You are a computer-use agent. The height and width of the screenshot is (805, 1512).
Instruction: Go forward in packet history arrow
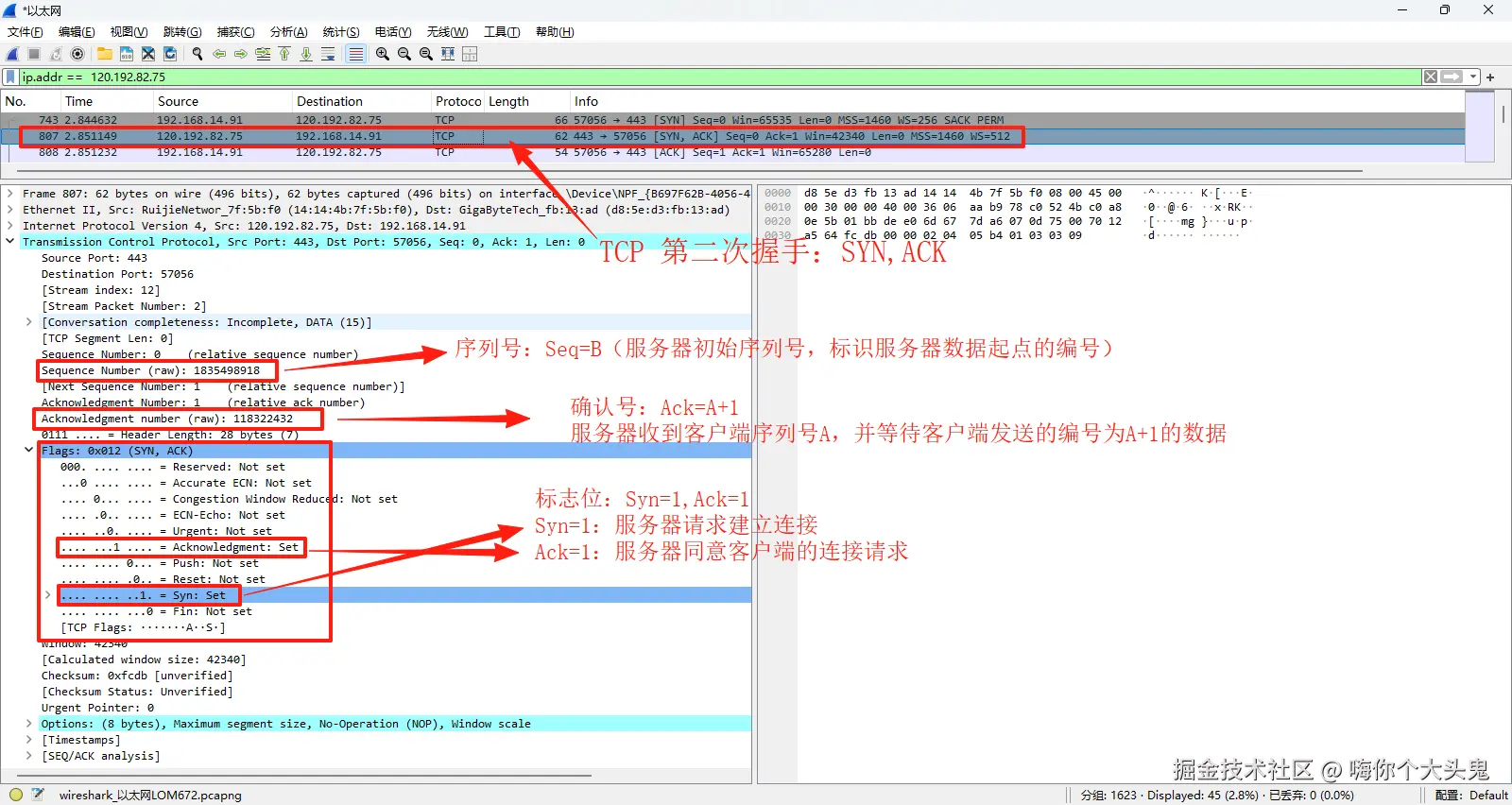[x=241, y=54]
